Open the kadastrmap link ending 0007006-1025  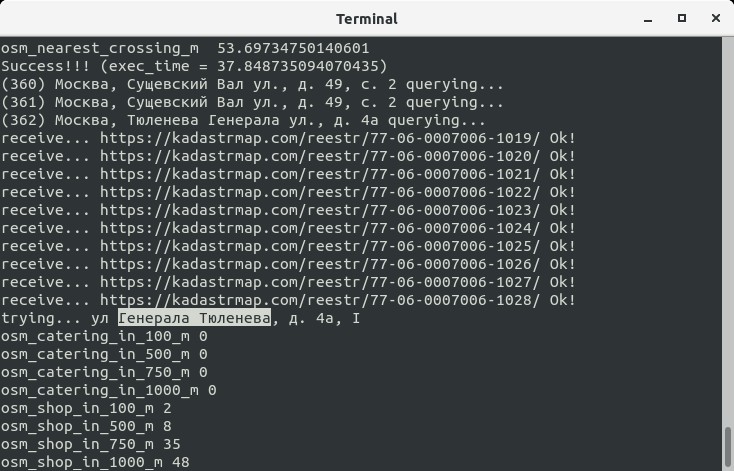320,246
